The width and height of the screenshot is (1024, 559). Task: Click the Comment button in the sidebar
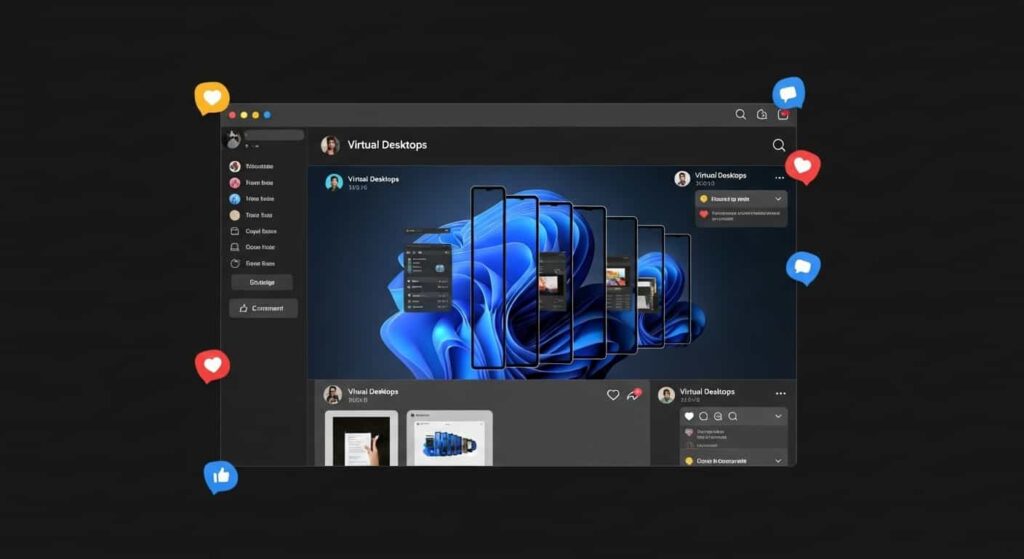[263, 308]
